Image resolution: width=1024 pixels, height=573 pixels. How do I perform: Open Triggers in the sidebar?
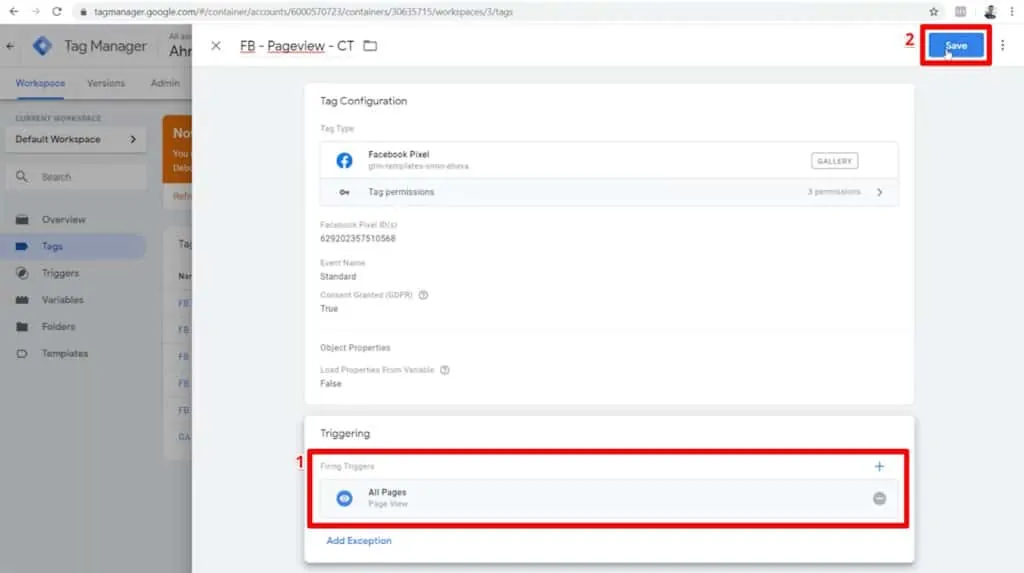point(60,273)
